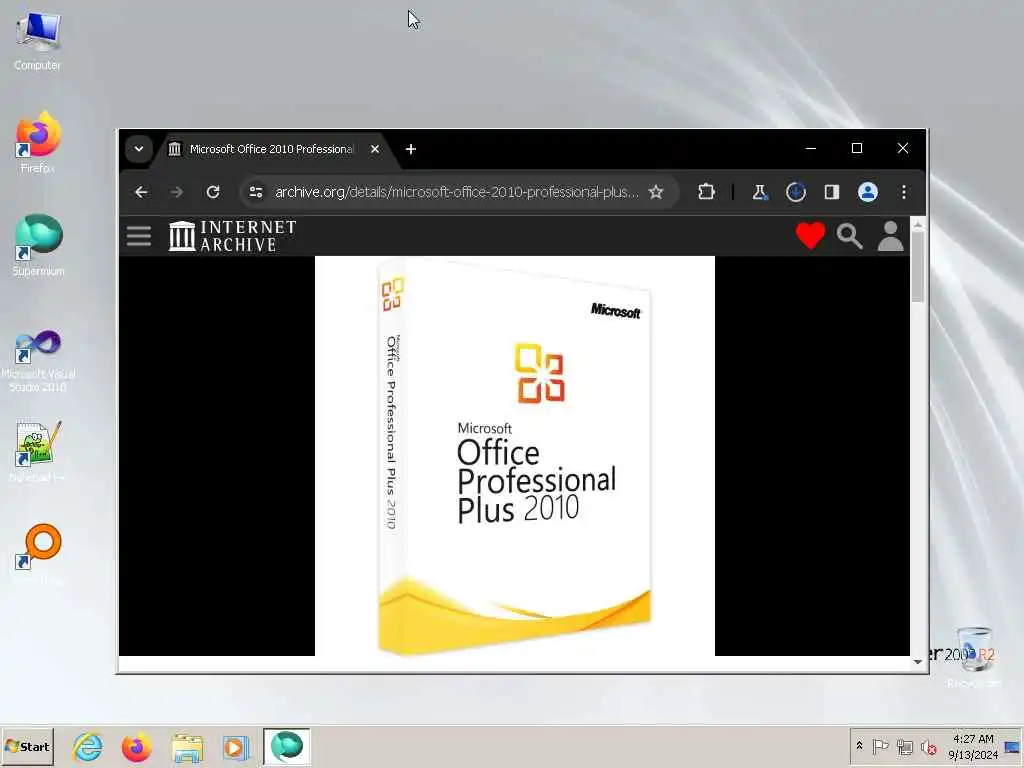Open the browser profile avatar

[868, 192]
